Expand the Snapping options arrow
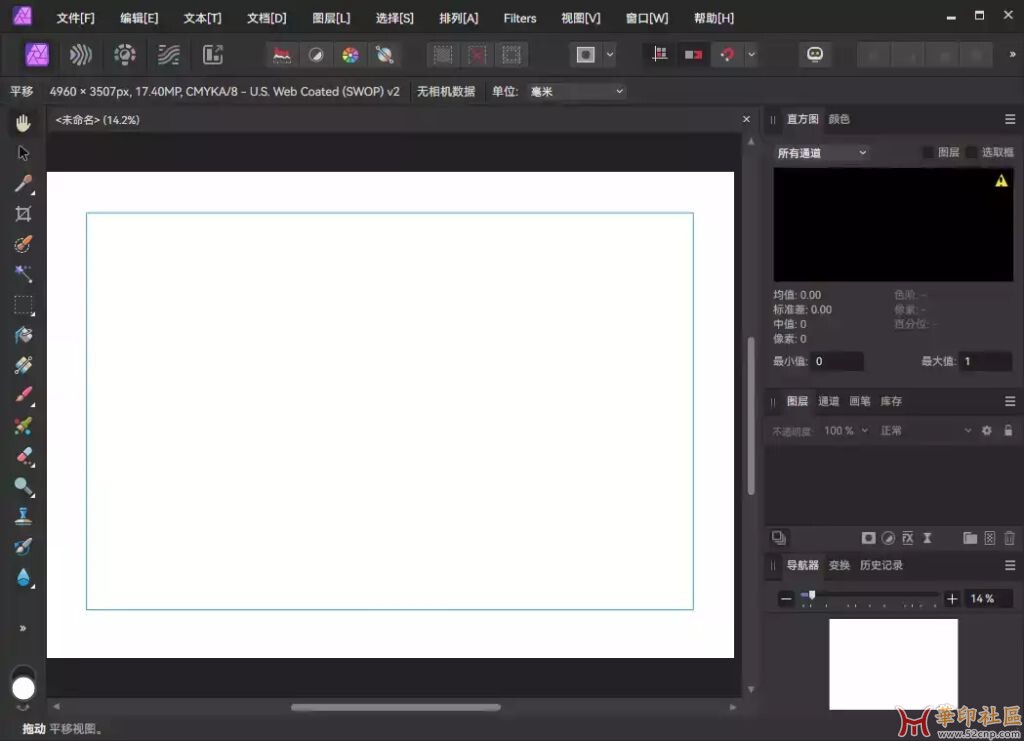Screen dimensions: 1024x741 (752, 55)
